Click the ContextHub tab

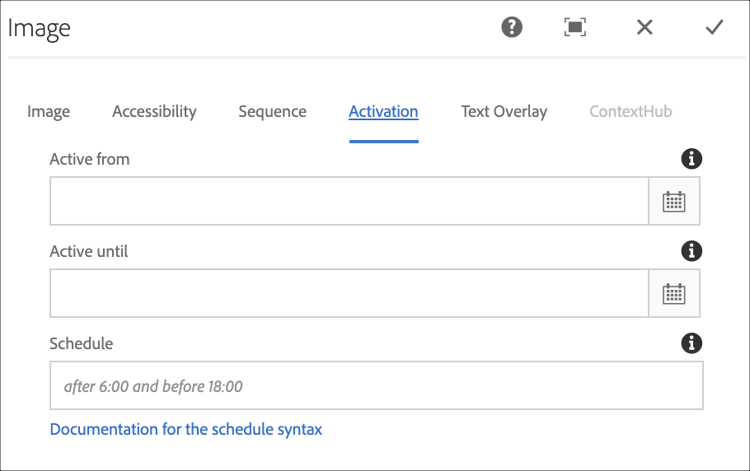(630, 111)
